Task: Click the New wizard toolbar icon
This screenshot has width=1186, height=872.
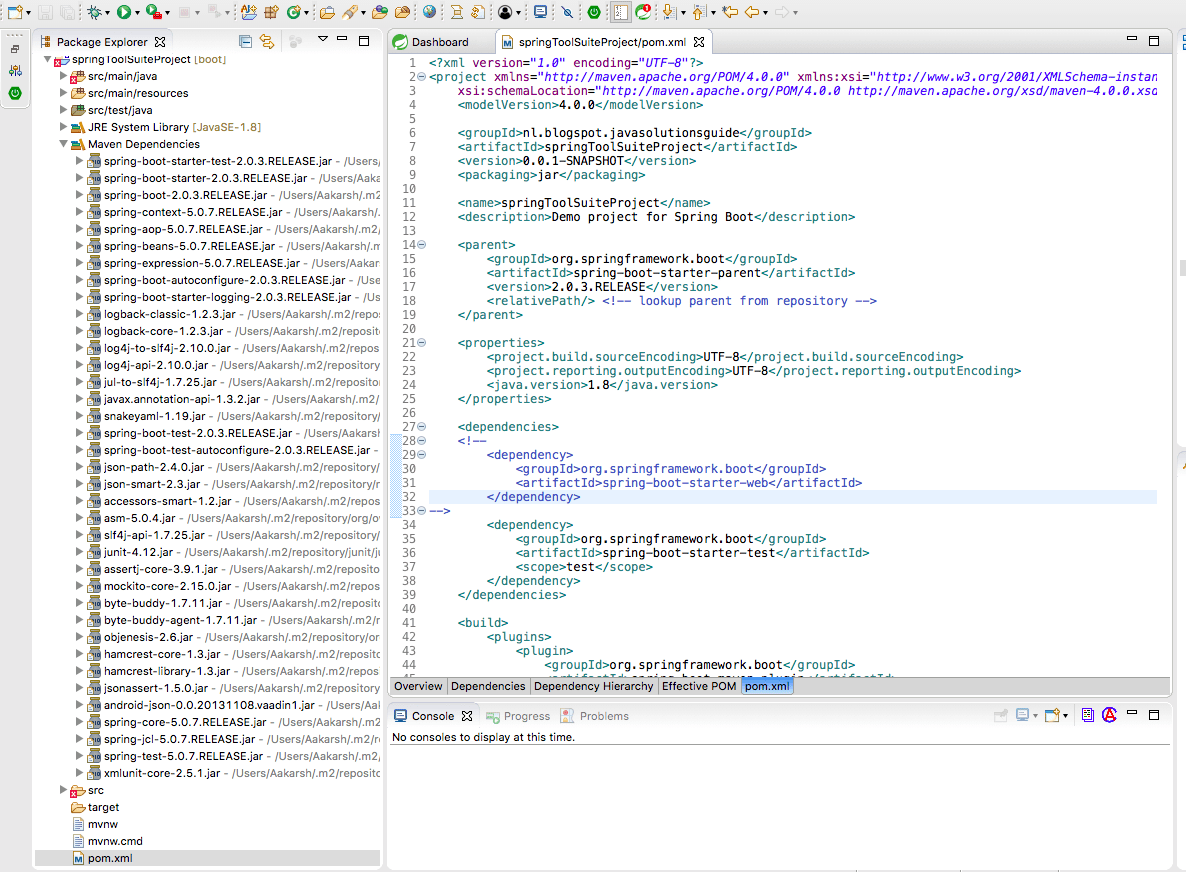Action: click(15, 12)
